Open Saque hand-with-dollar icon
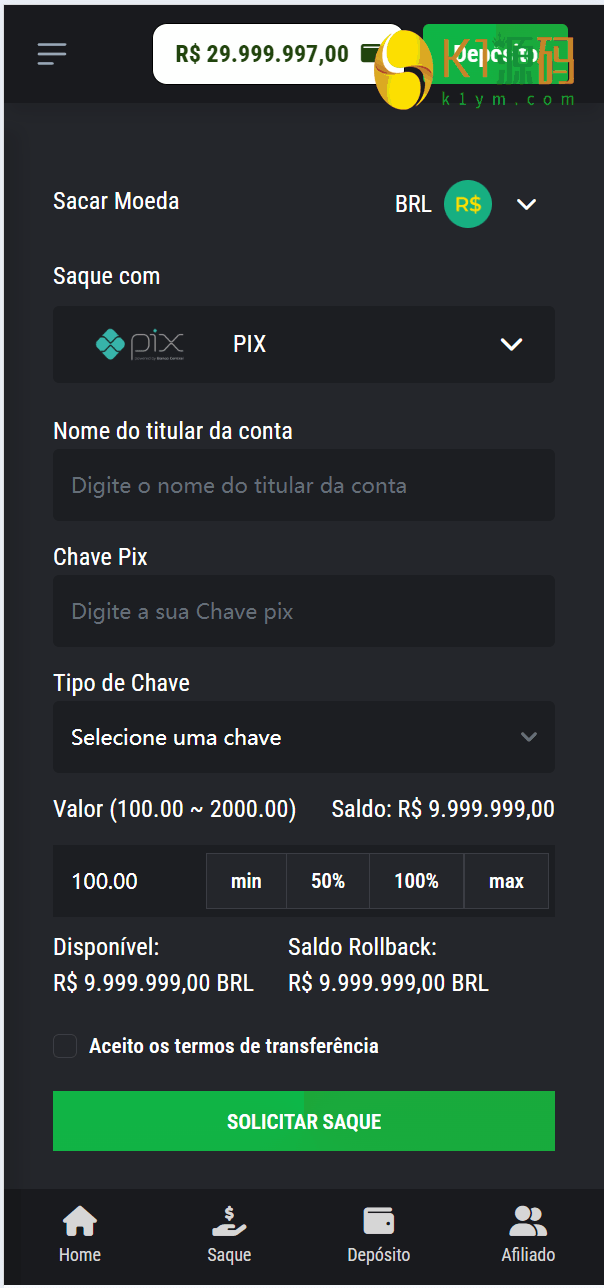 (x=229, y=1222)
